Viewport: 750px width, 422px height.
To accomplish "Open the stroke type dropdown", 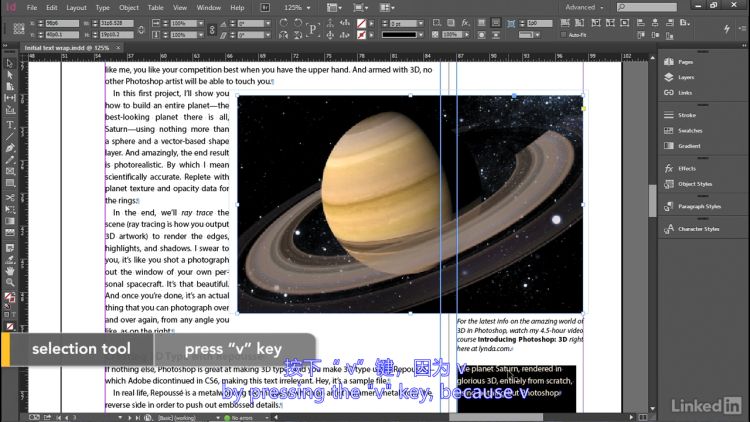I will coord(420,35).
